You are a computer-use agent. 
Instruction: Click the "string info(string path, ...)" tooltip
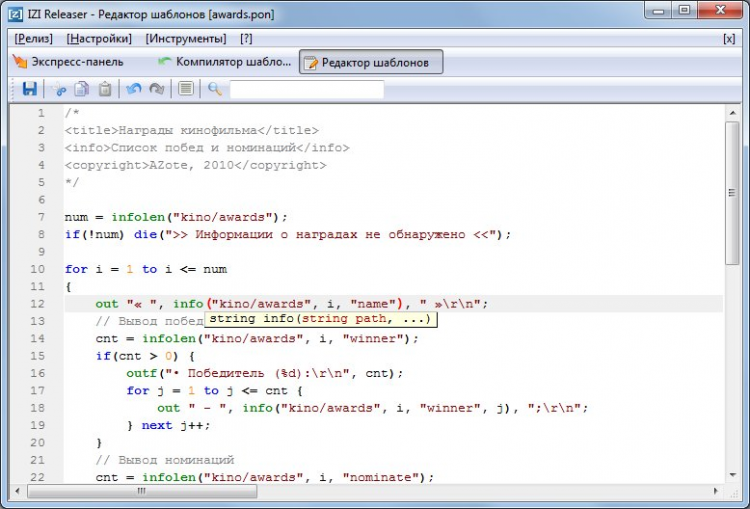pos(320,319)
